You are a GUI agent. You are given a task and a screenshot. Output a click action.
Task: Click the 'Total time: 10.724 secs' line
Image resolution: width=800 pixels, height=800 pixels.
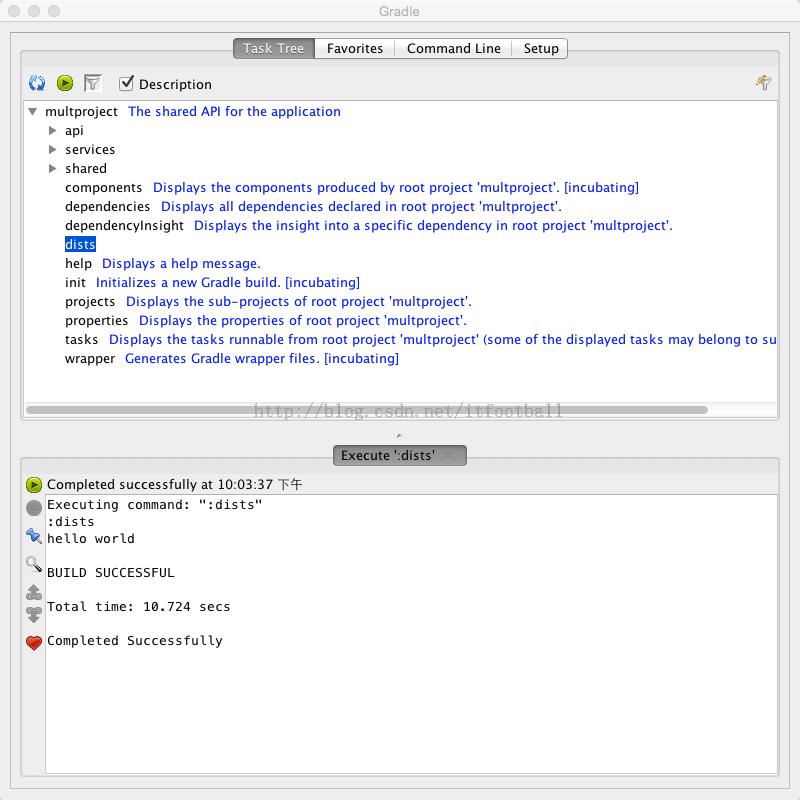tap(138, 607)
